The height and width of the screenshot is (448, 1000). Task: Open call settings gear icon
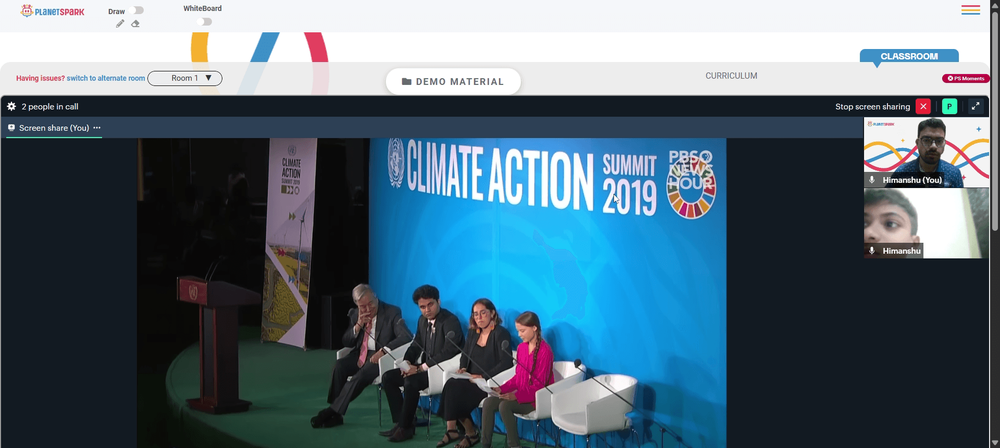pyautogui.click(x=11, y=107)
